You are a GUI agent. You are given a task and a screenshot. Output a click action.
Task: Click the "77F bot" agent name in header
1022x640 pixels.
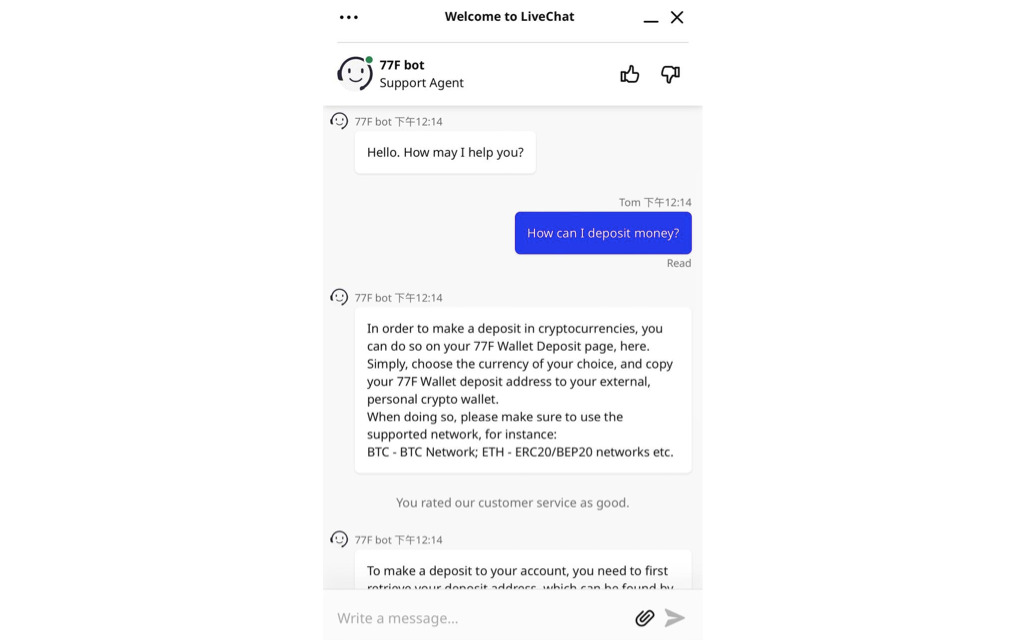coord(402,65)
